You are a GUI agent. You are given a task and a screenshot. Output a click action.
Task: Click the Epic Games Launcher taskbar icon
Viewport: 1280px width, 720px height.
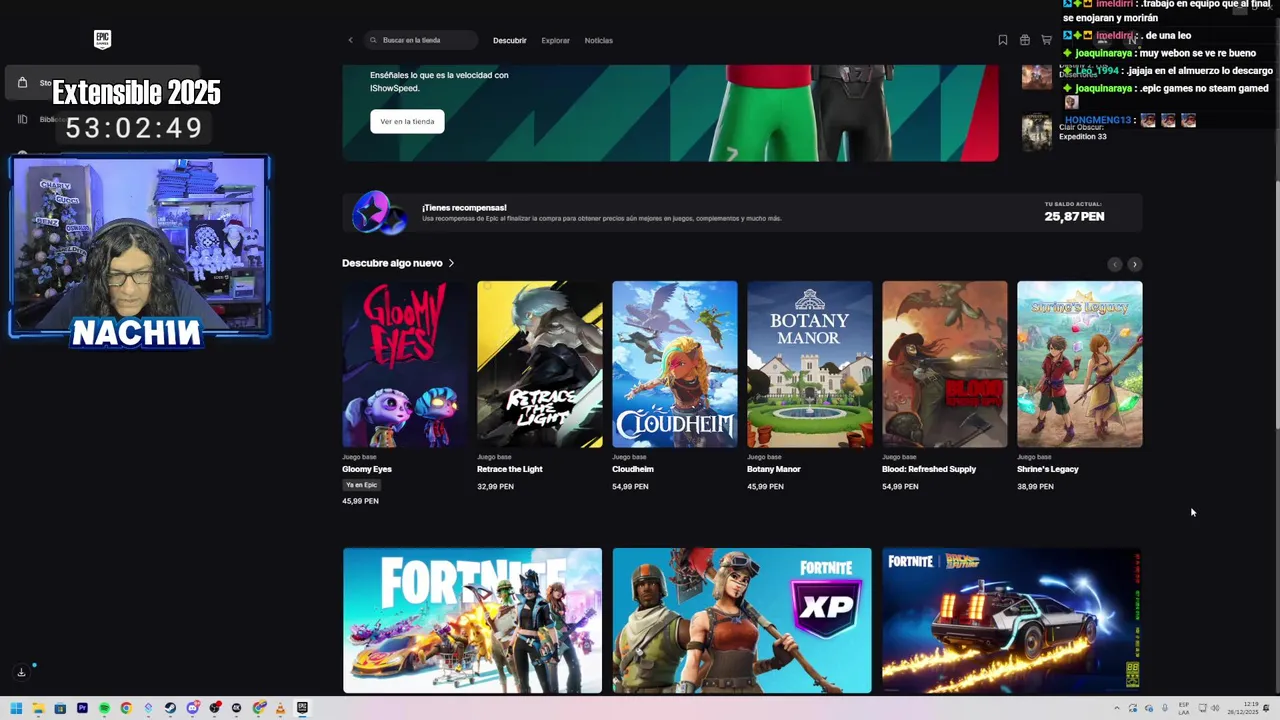point(302,708)
